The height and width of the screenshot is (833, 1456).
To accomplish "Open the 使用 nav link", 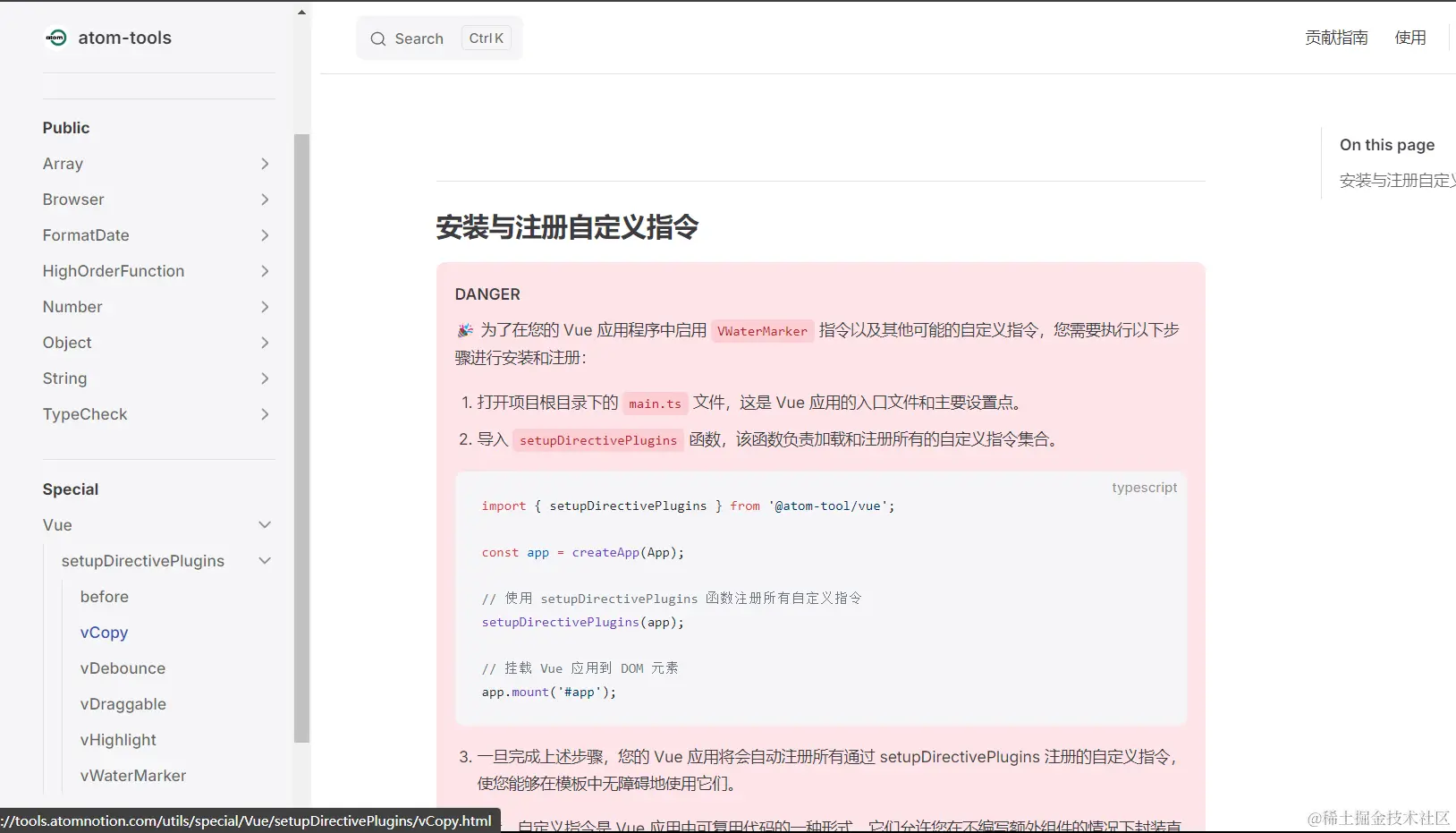I will click(1410, 38).
